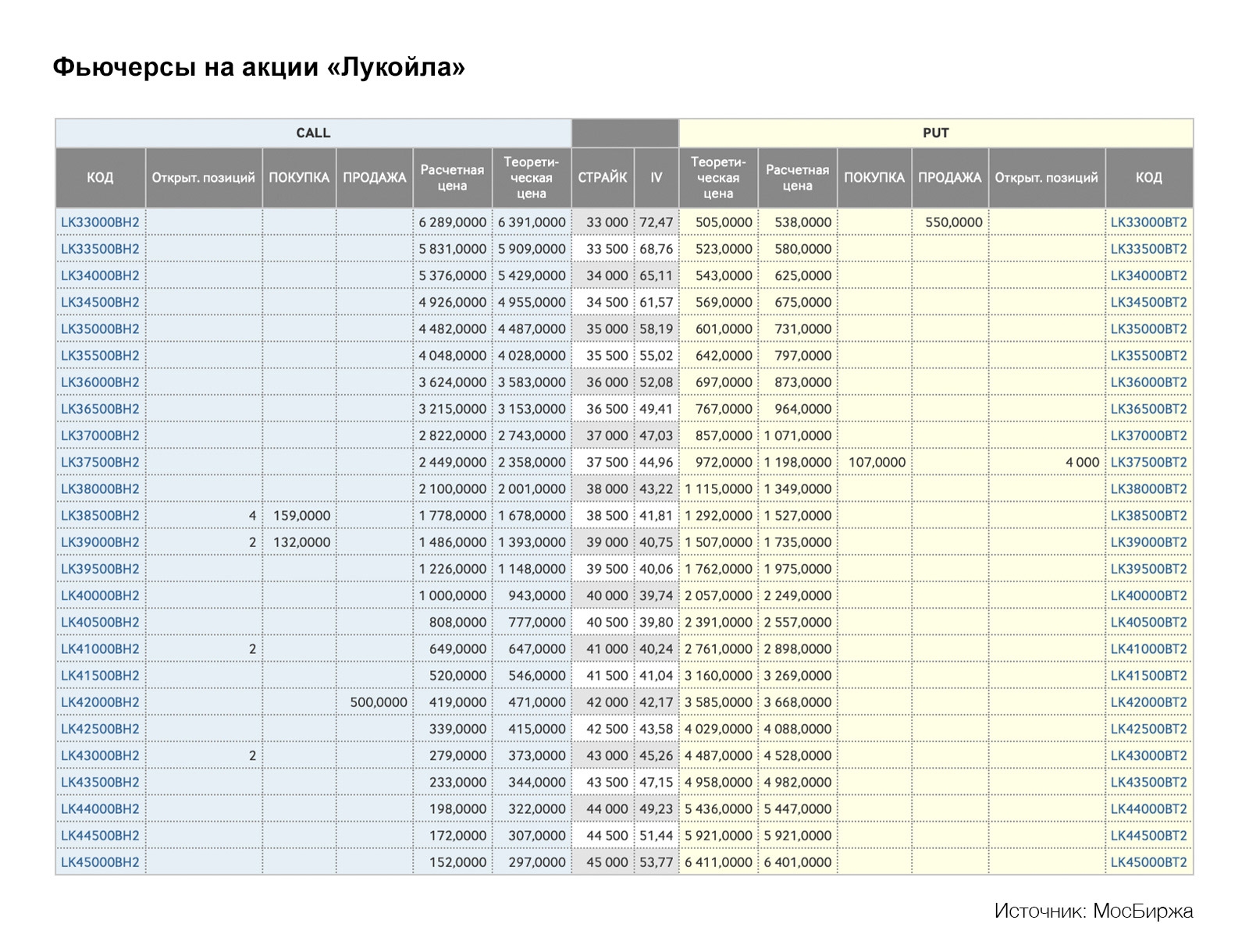
Task: Open the LK38500BH2 call option link
Action: coord(100,515)
